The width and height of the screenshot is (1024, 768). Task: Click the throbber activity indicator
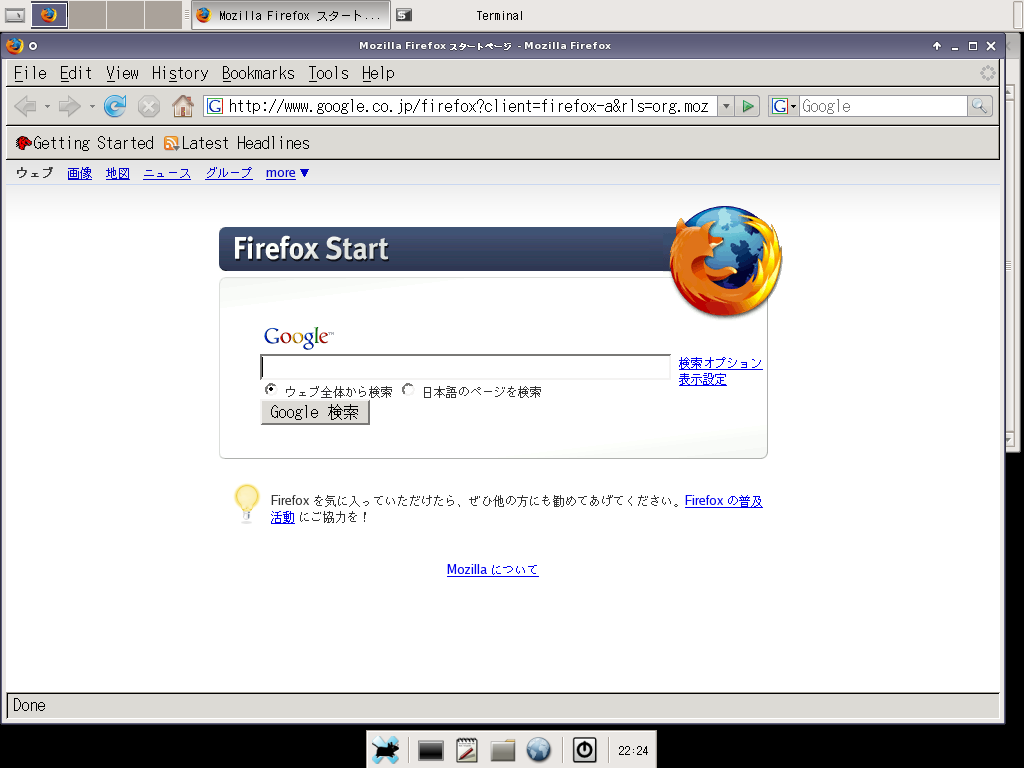tap(987, 73)
